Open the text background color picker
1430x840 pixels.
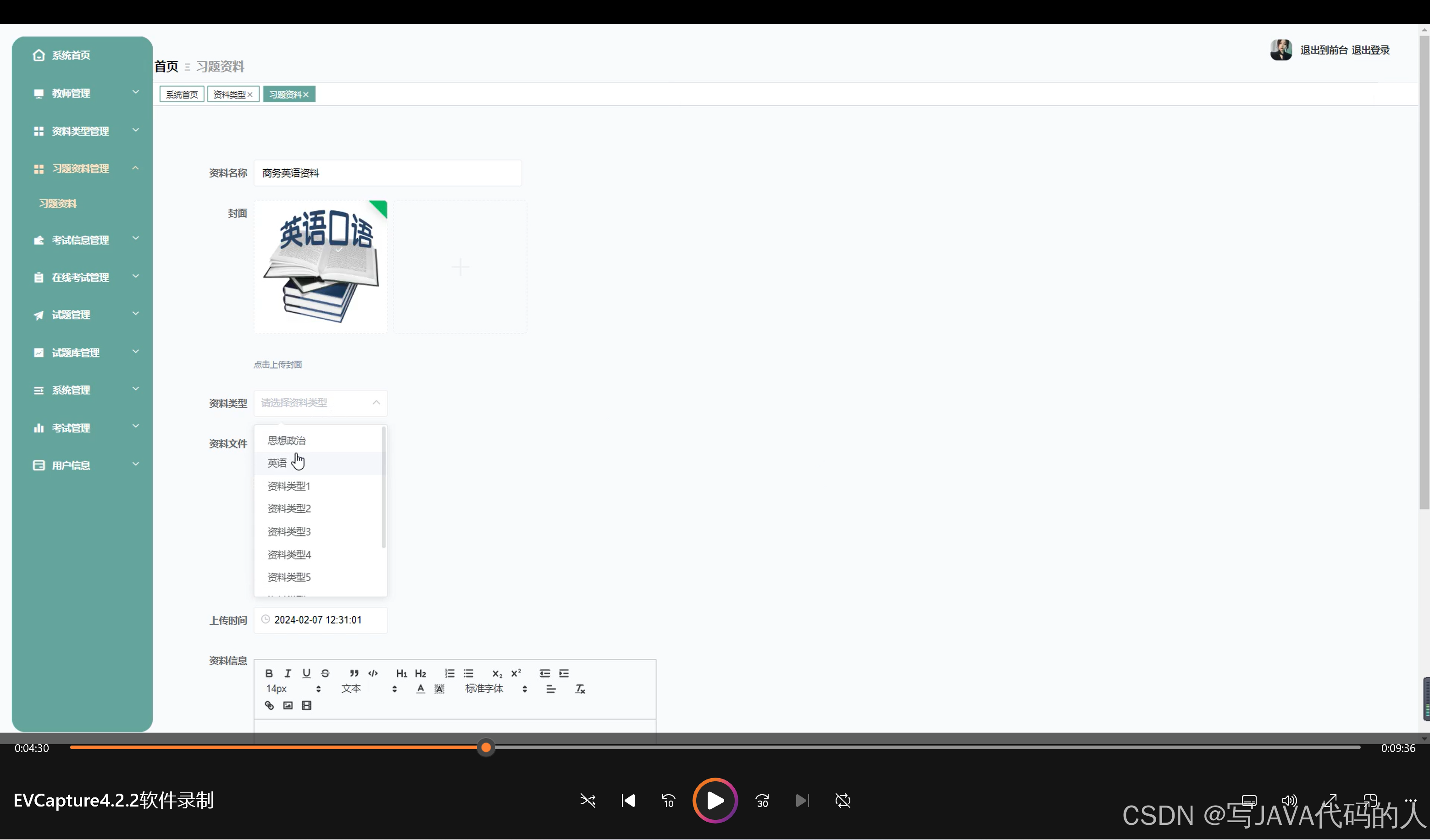pyautogui.click(x=439, y=689)
